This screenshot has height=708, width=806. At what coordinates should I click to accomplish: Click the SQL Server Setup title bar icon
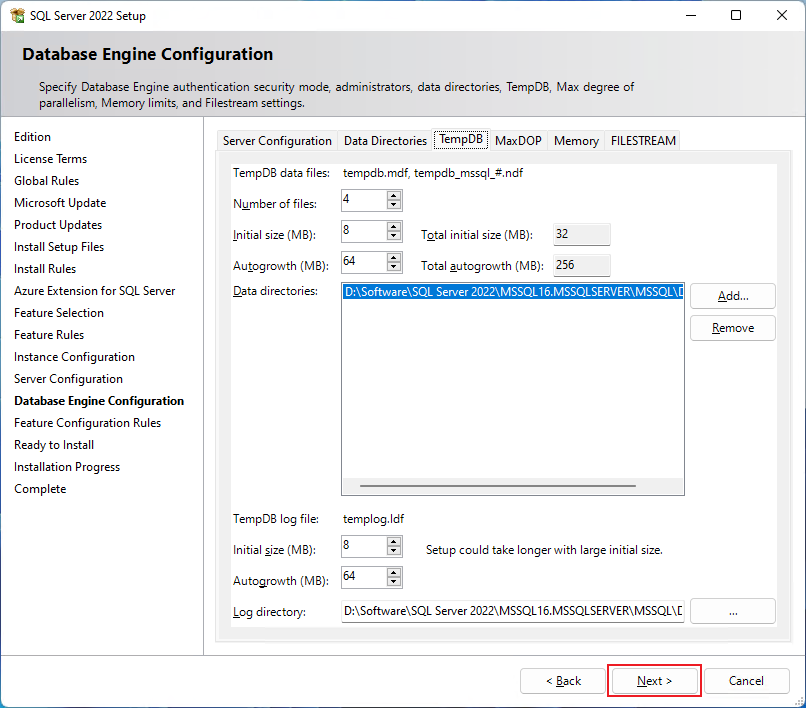(17, 15)
